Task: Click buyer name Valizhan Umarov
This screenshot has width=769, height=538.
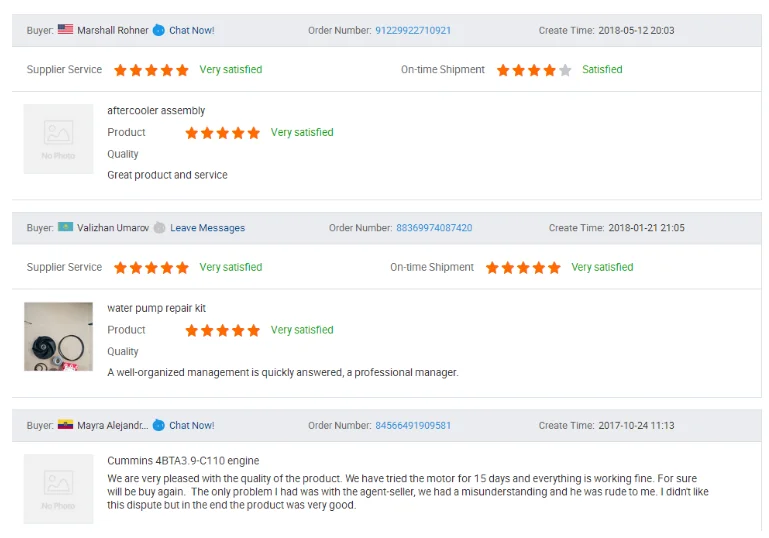Action: (113, 228)
